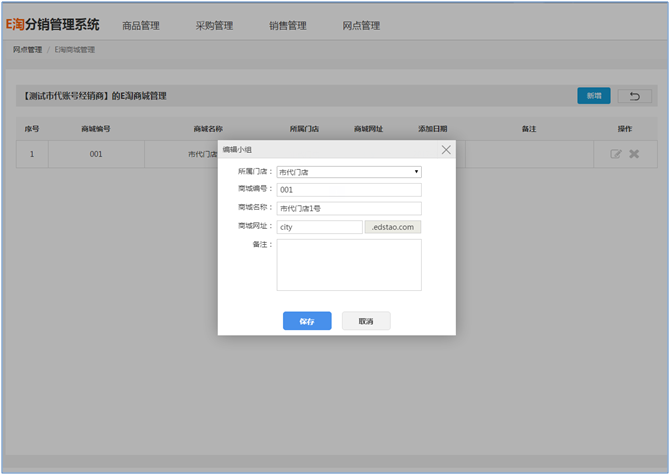
Task: Cancel editing with 取消 button
Action: point(366,321)
